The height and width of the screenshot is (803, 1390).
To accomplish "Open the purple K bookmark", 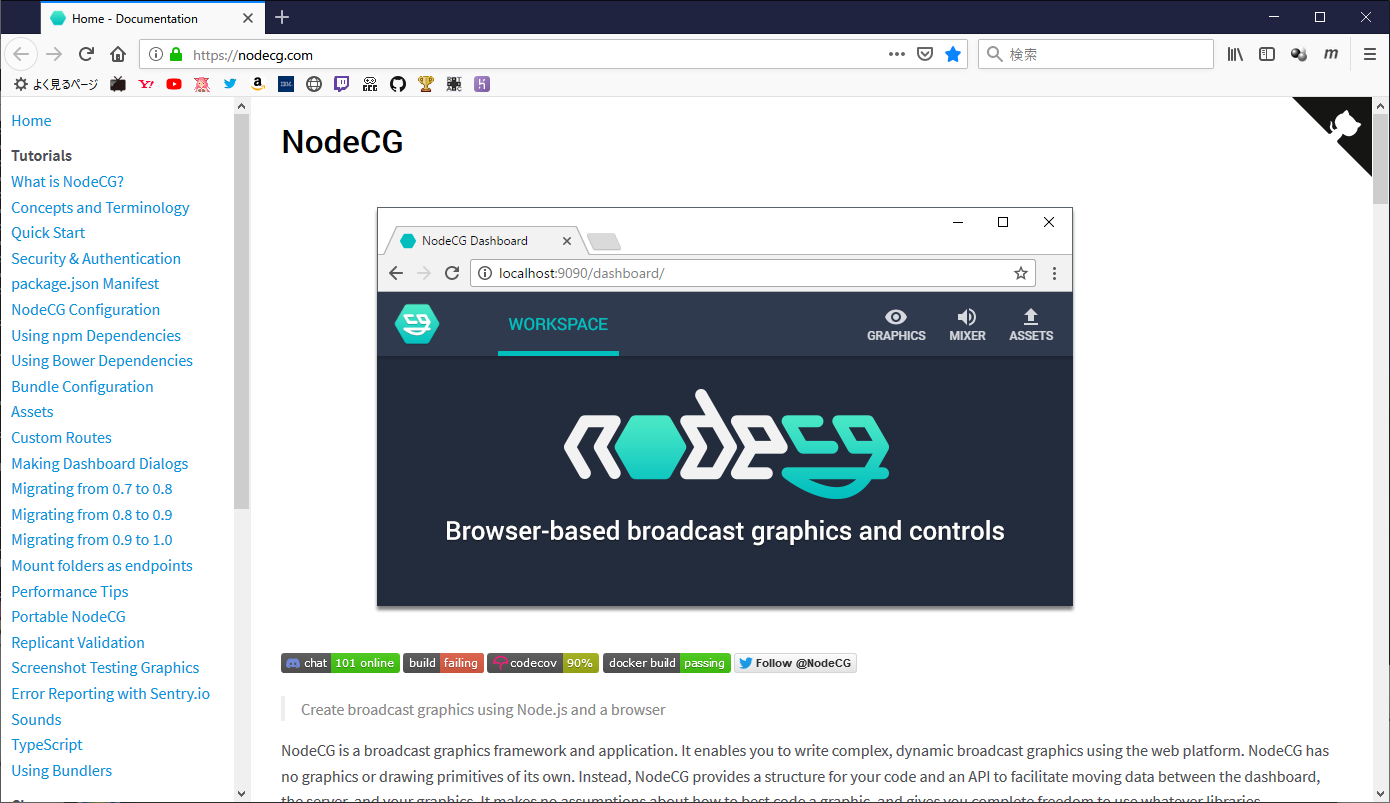I will 482,84.
